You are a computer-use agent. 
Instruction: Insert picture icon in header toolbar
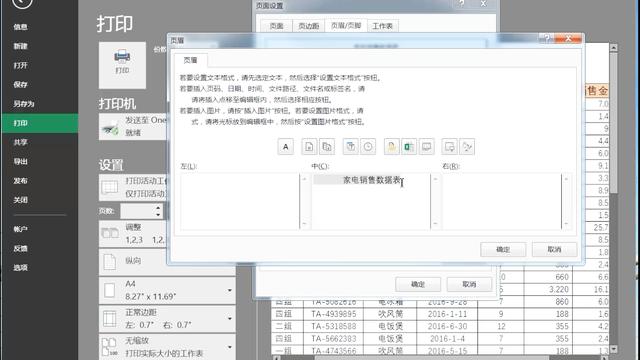coord(450,147)
